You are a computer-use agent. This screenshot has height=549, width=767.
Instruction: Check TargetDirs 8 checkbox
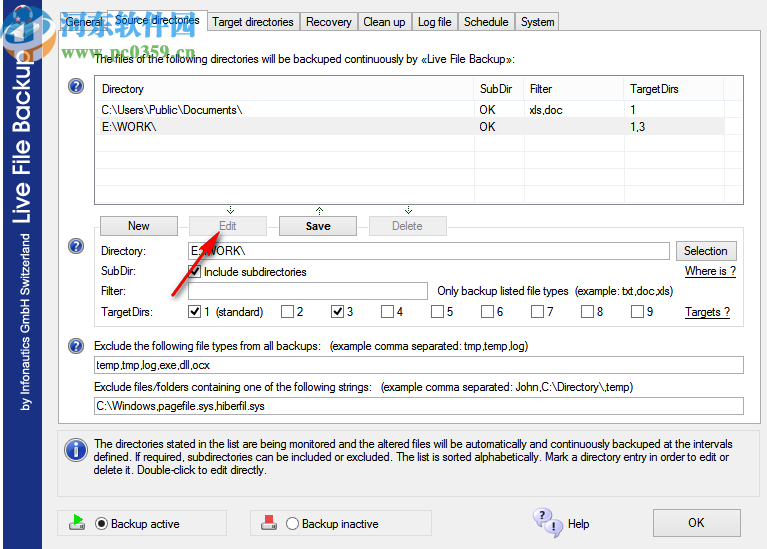587,312
